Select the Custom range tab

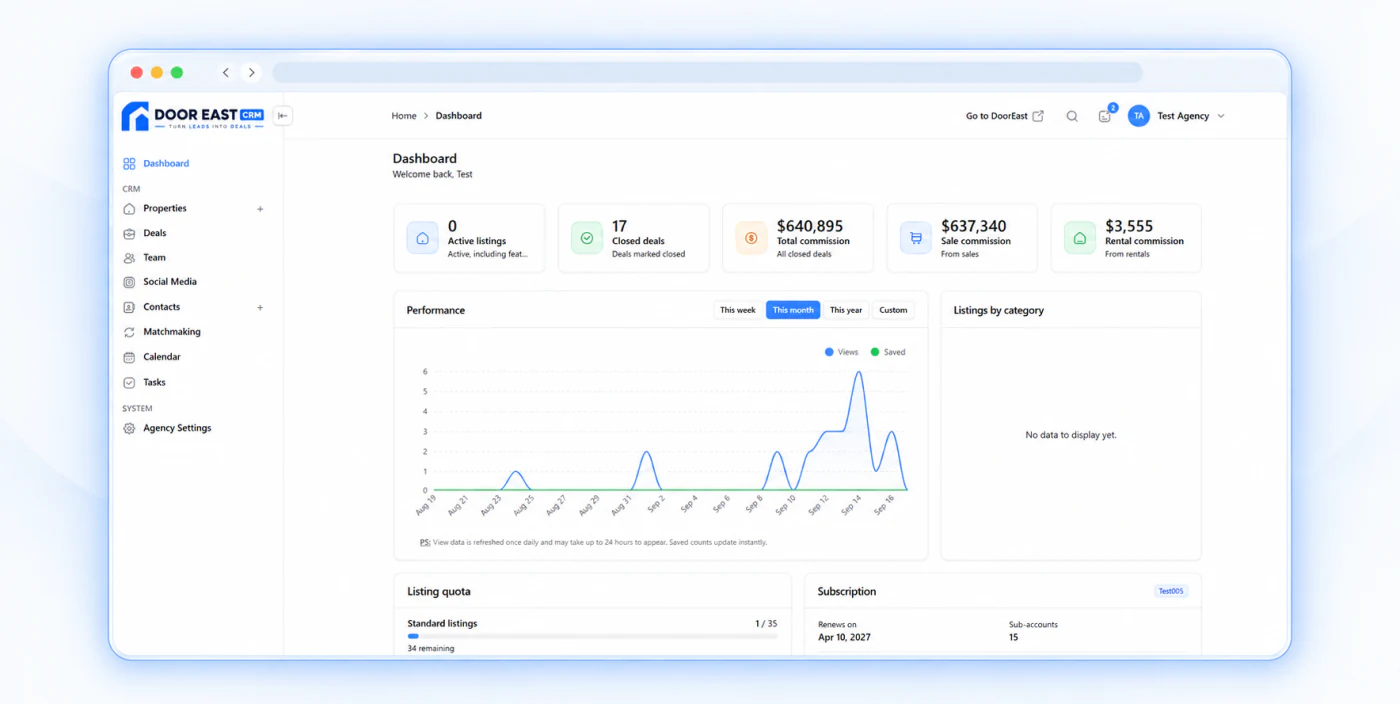pos(893,310)
